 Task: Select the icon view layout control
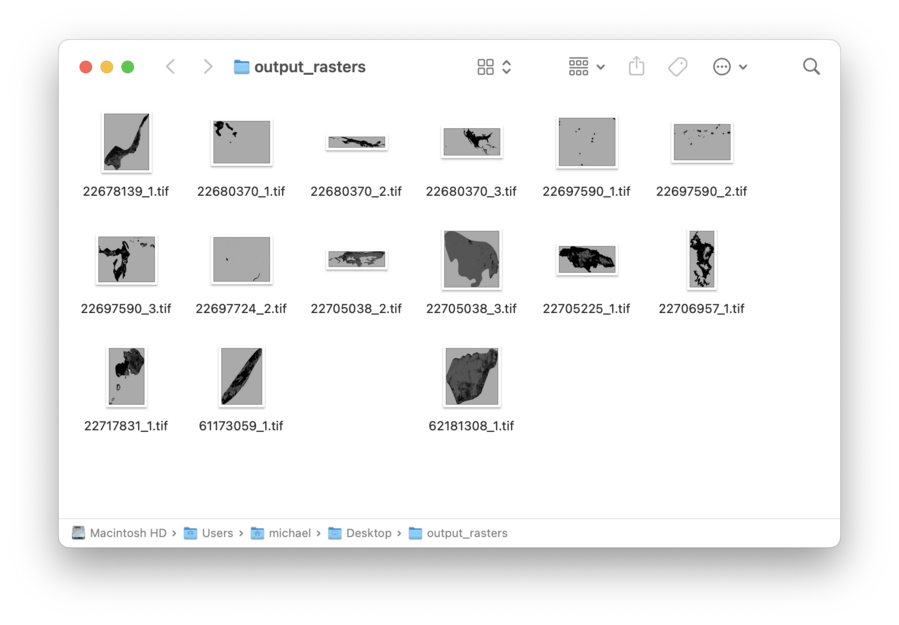pyautogui.click(x=486, y=66)
